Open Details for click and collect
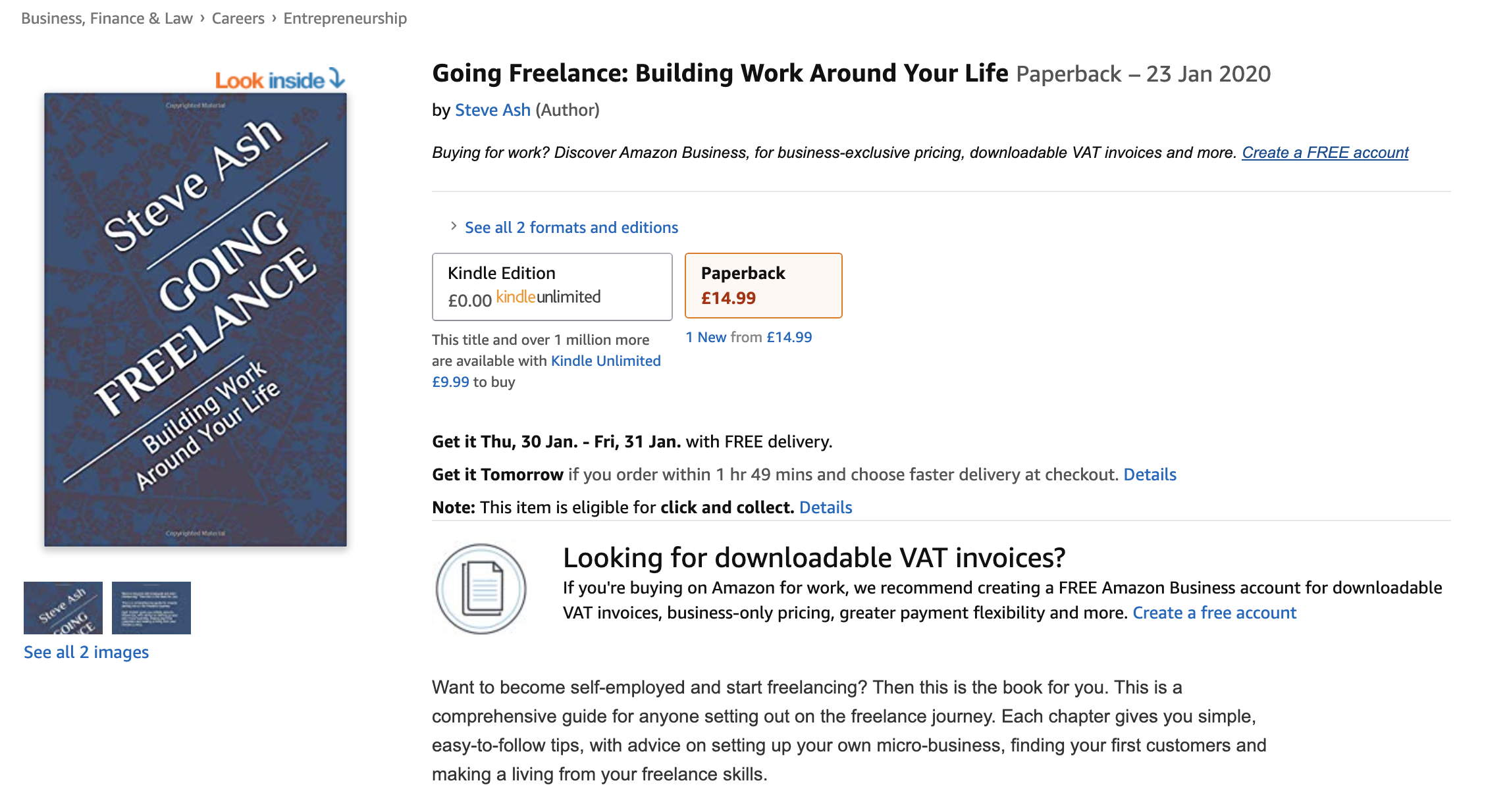This screenshot has width=1509, height=812. tap(826, 507)
